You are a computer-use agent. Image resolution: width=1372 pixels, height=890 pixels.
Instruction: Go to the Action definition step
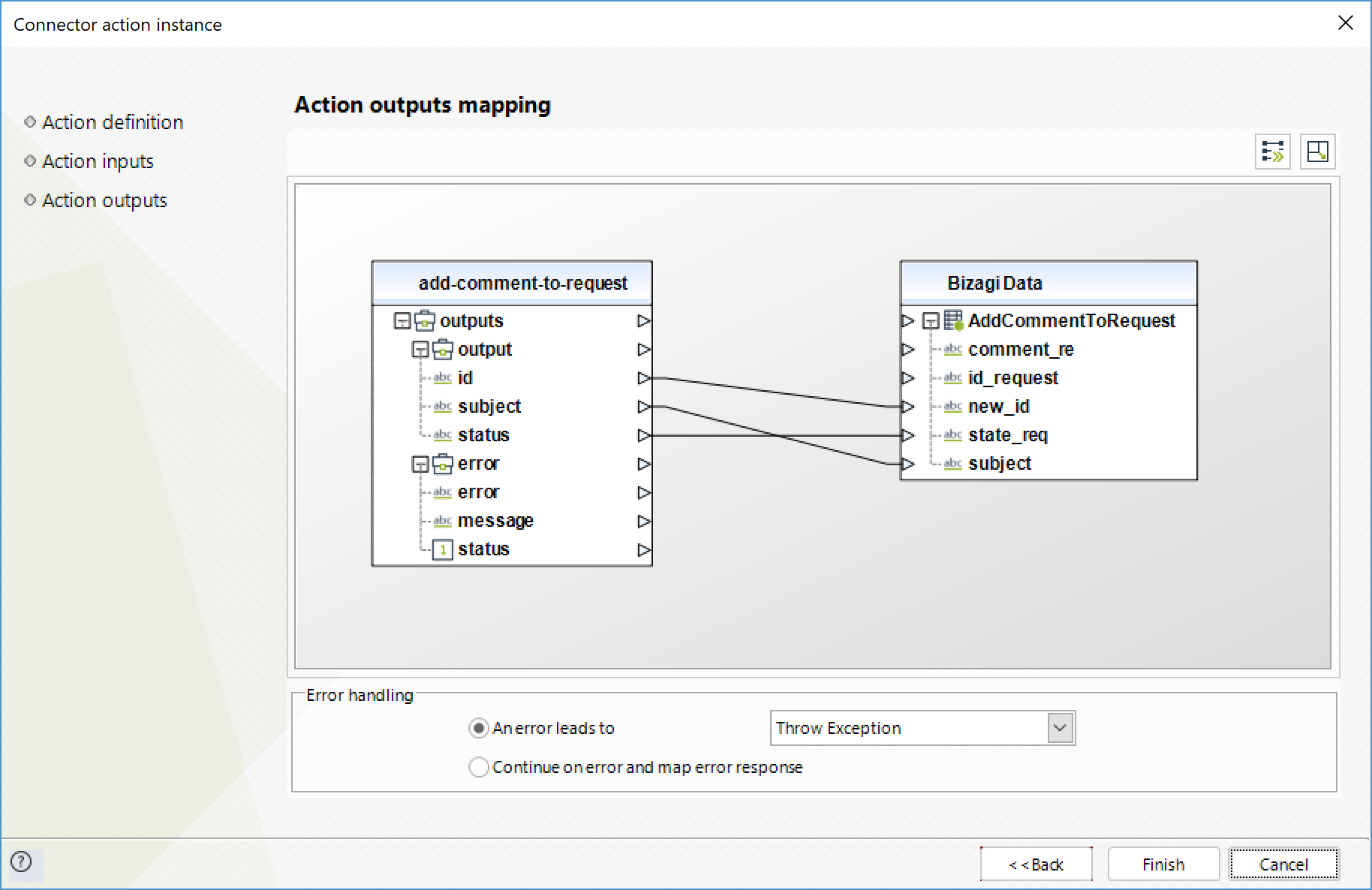tap(113, 122)
